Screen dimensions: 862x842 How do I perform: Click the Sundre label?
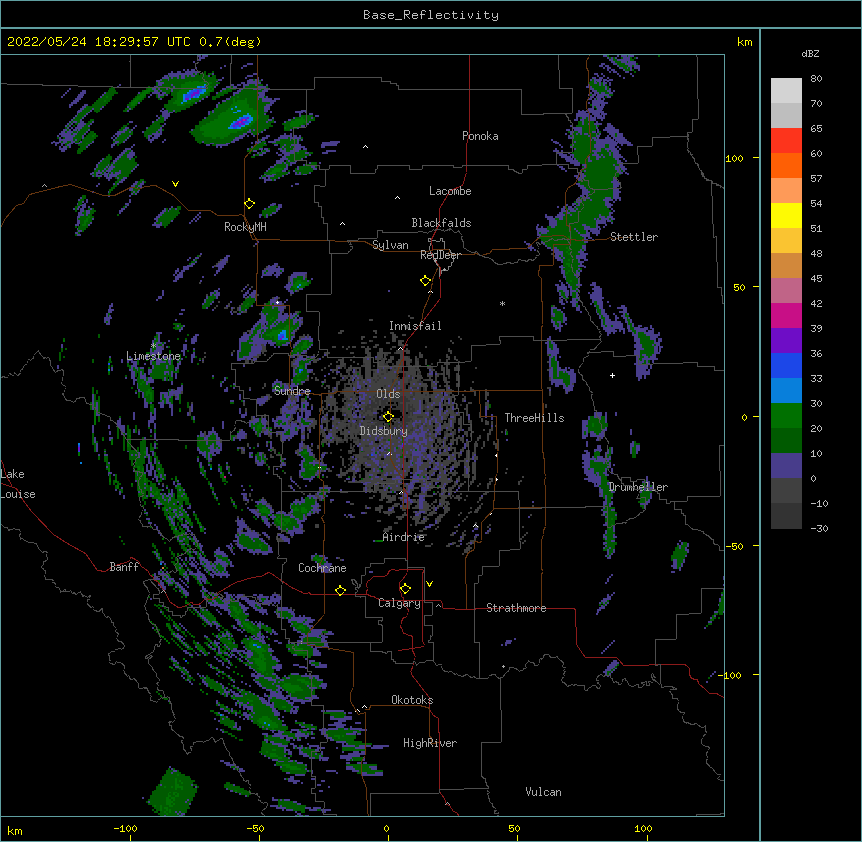pyautogui.click(x=292, y=391)
